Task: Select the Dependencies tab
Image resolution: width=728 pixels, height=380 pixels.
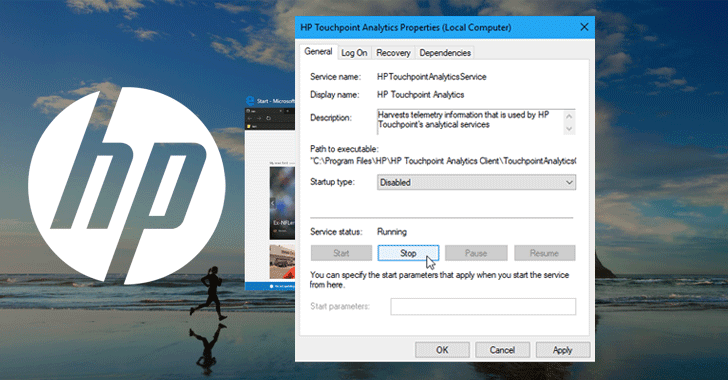Action: (445, 53)
